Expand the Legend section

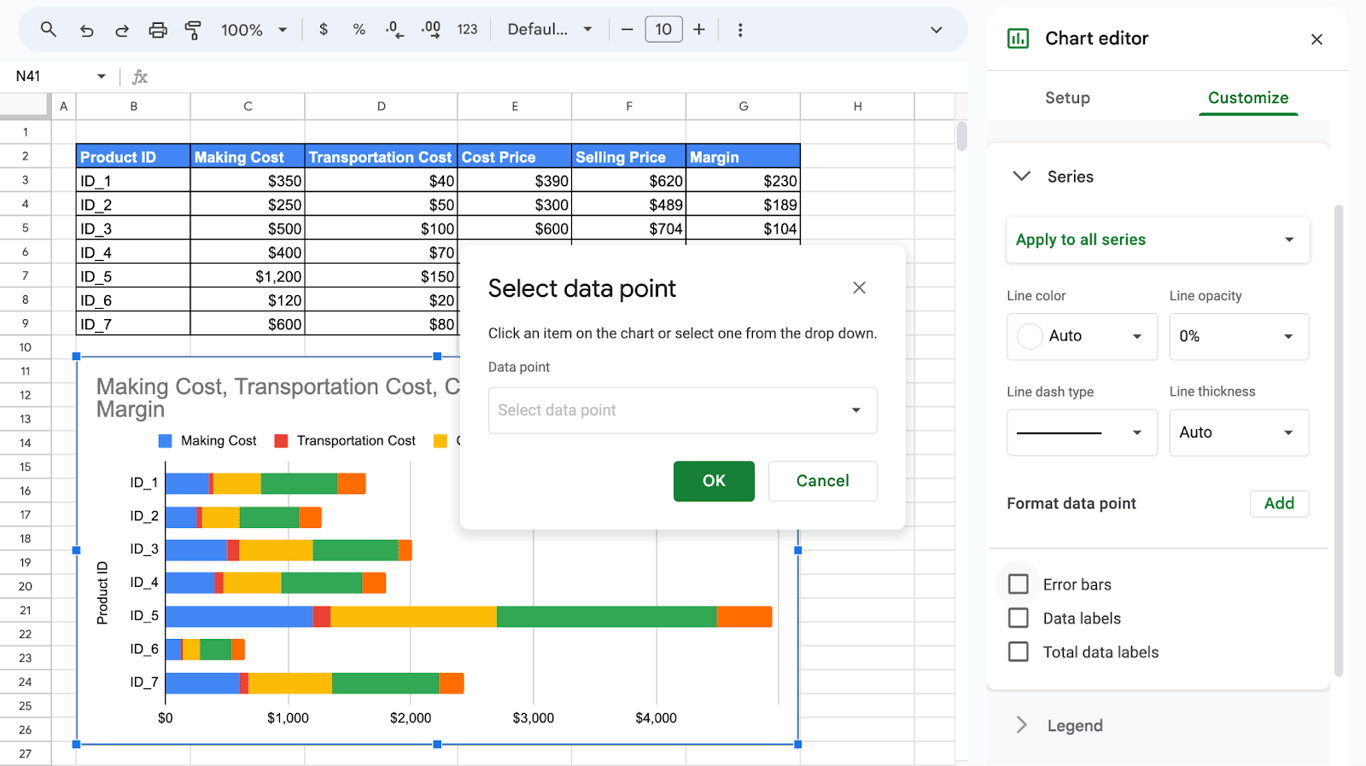(x=1021, y=725)
